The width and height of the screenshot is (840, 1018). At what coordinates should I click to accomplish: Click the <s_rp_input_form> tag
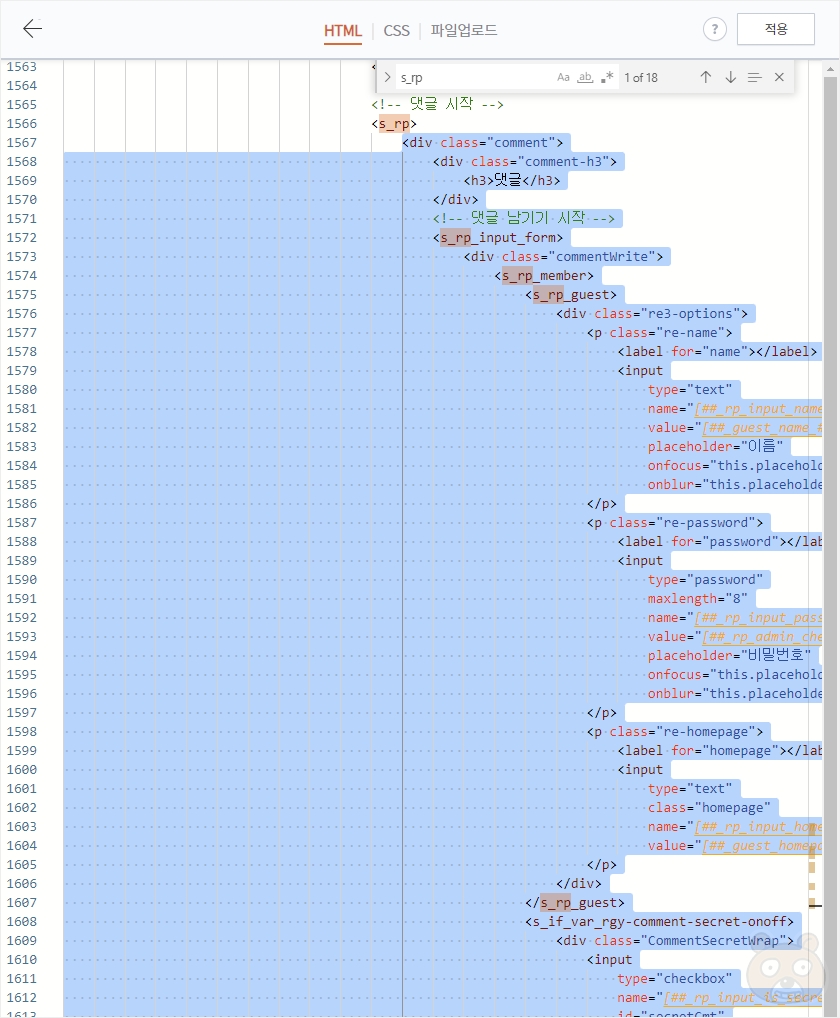point(498,238)
